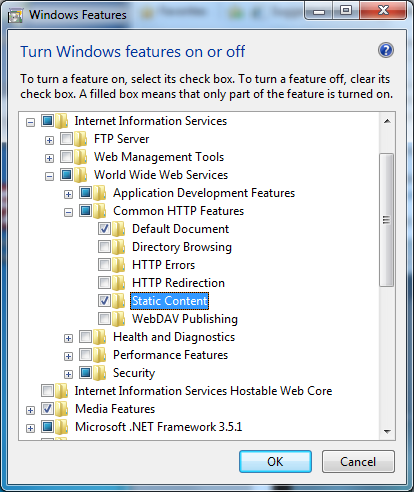This screenshot has height=492, width=414.
Task: Select the HTTP Redirection label
Action: (178, 283)
